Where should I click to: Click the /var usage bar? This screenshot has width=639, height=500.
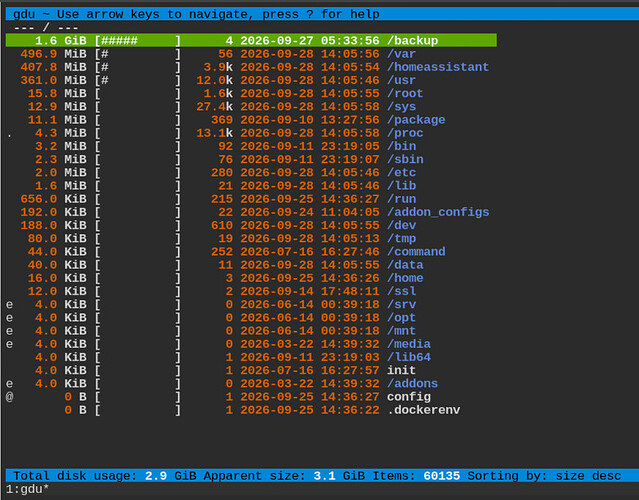[138, 54]
